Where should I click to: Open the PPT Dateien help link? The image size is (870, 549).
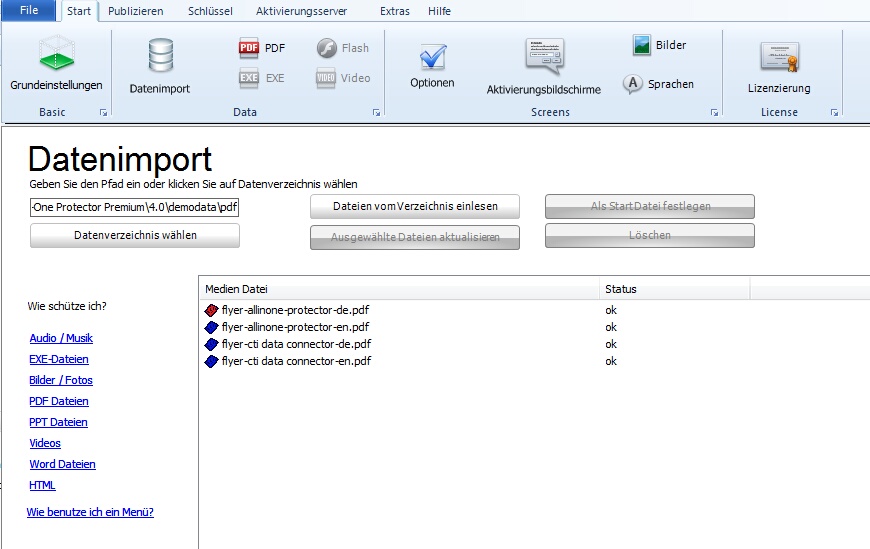(58, 422)
